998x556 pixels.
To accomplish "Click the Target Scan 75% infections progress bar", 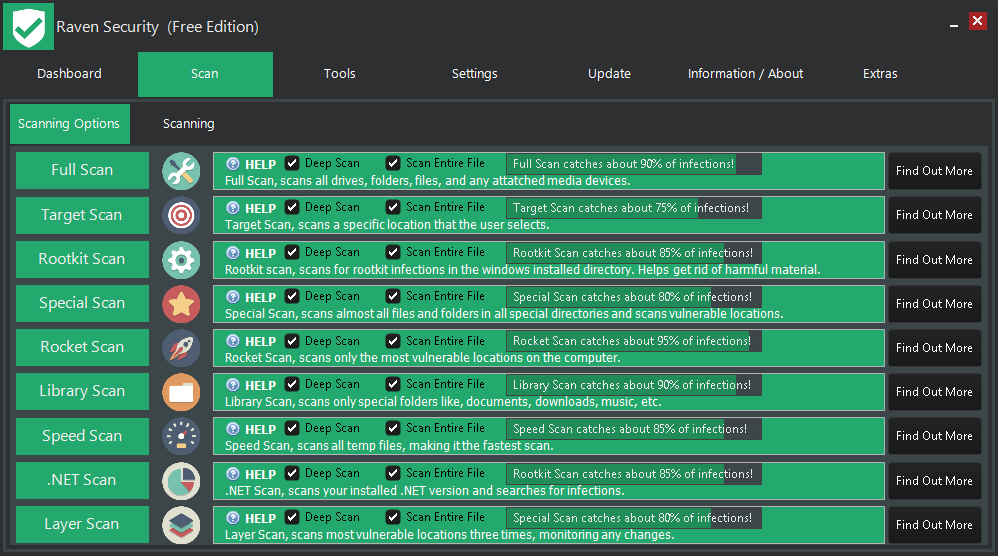I will pos(633,208).
